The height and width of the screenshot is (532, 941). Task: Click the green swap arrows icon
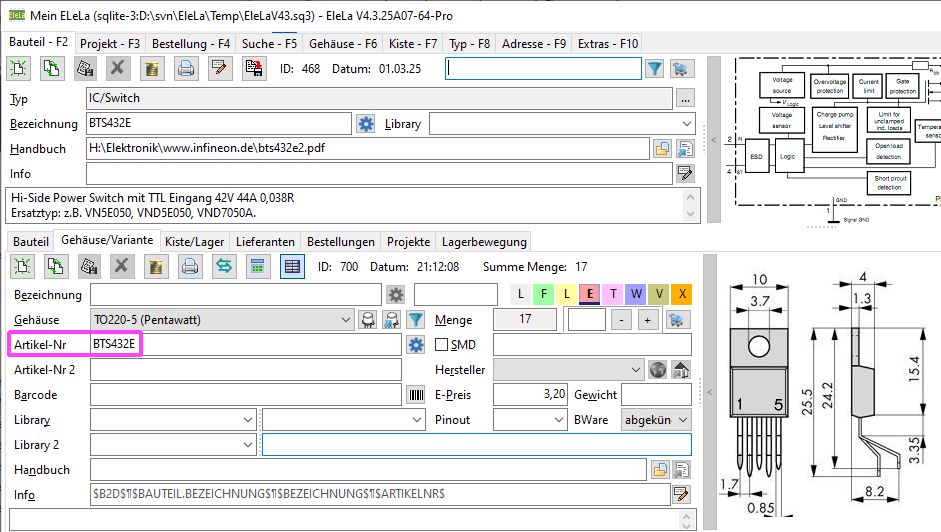(x=224, y=266)
